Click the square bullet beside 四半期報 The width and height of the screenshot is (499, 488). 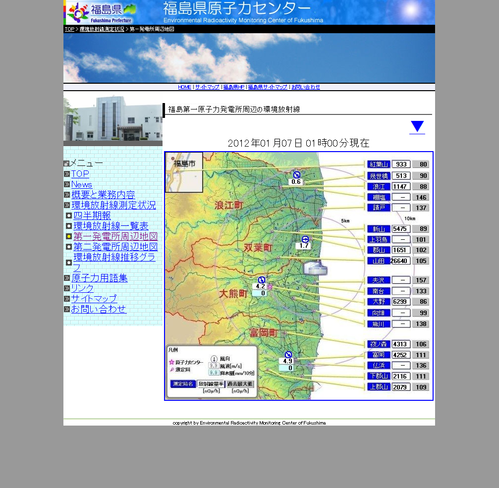tap(69, 215)
